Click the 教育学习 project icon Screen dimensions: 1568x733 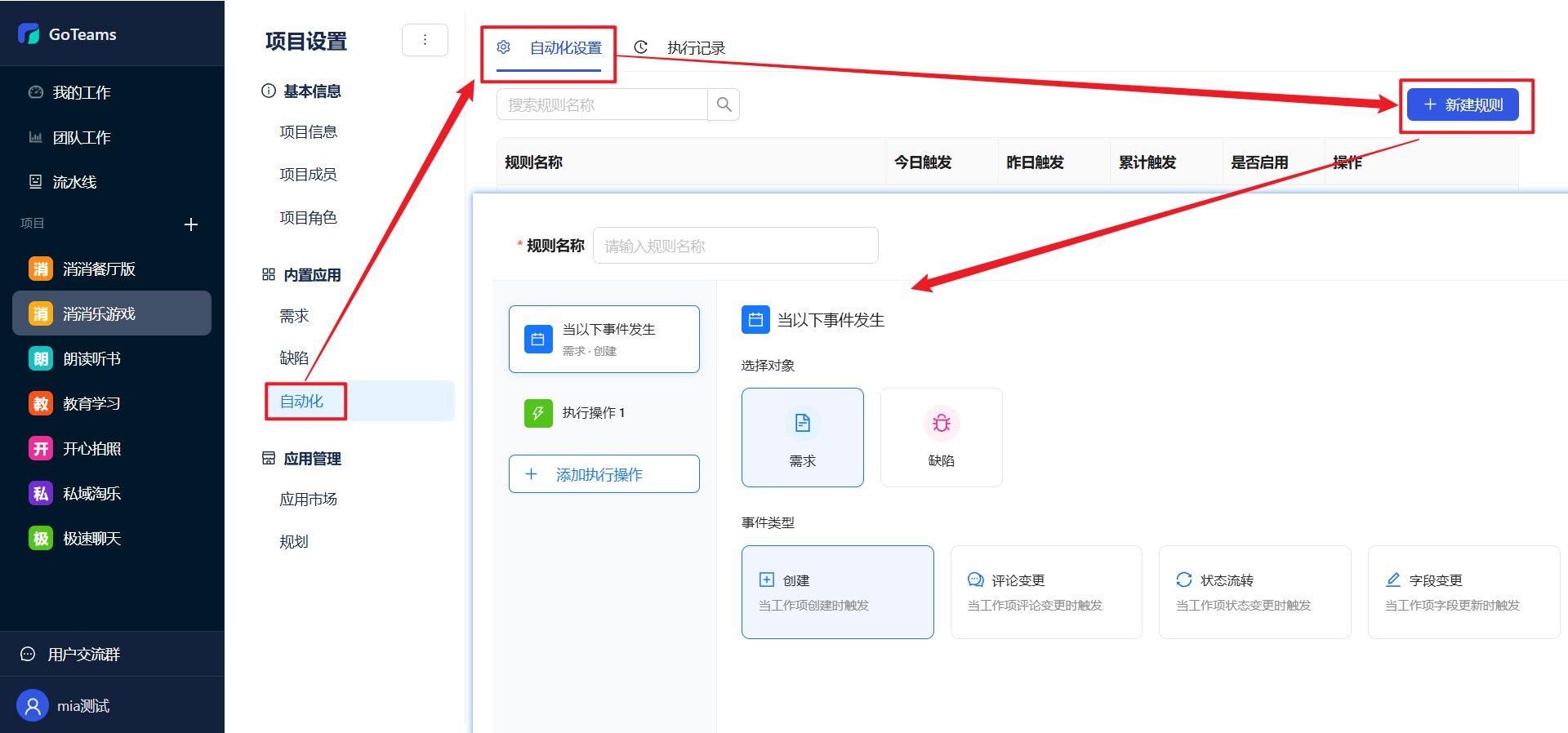pyautogui.click(x=41, y=403)
